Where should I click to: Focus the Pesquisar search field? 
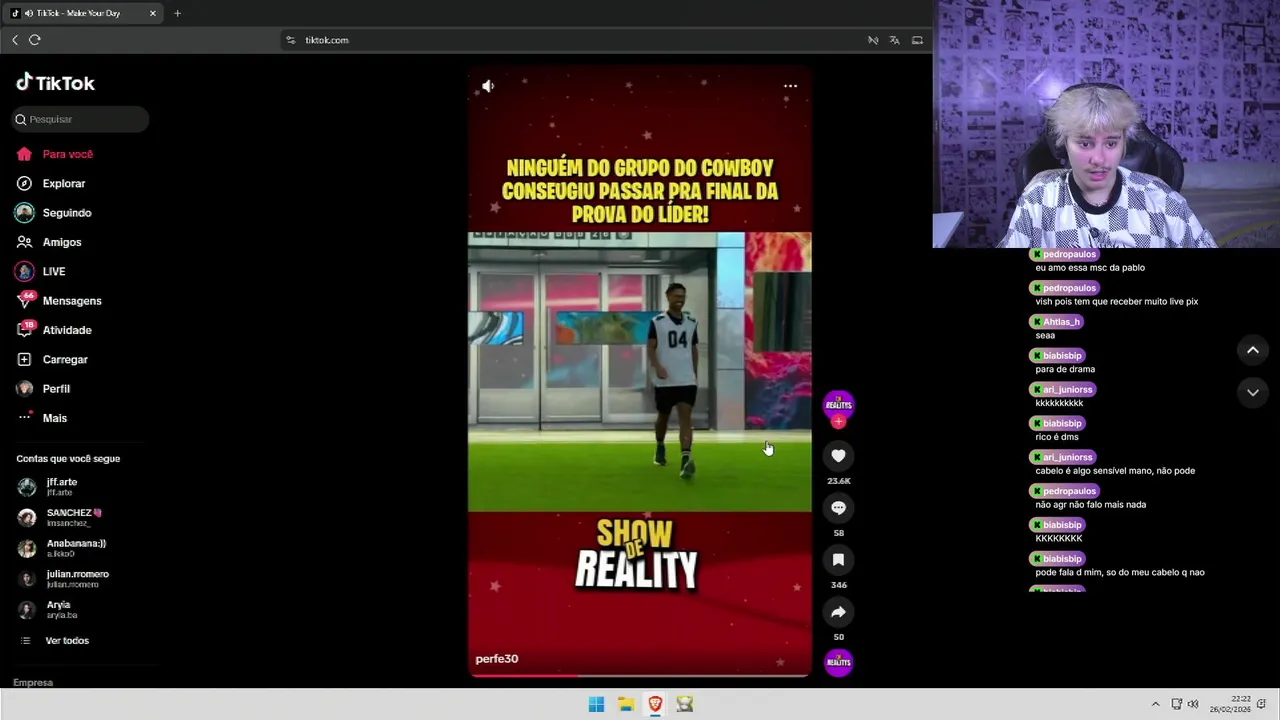pyautogui.click(x=80, y=119)
